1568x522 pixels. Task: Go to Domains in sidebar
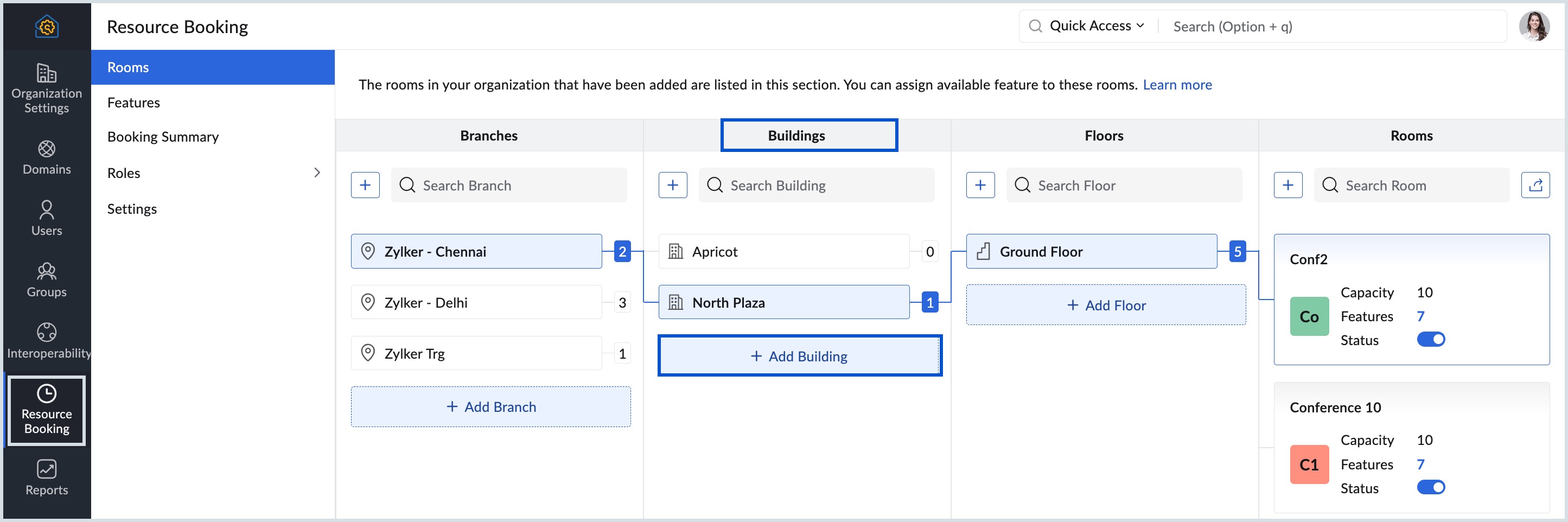pos(46,157)
